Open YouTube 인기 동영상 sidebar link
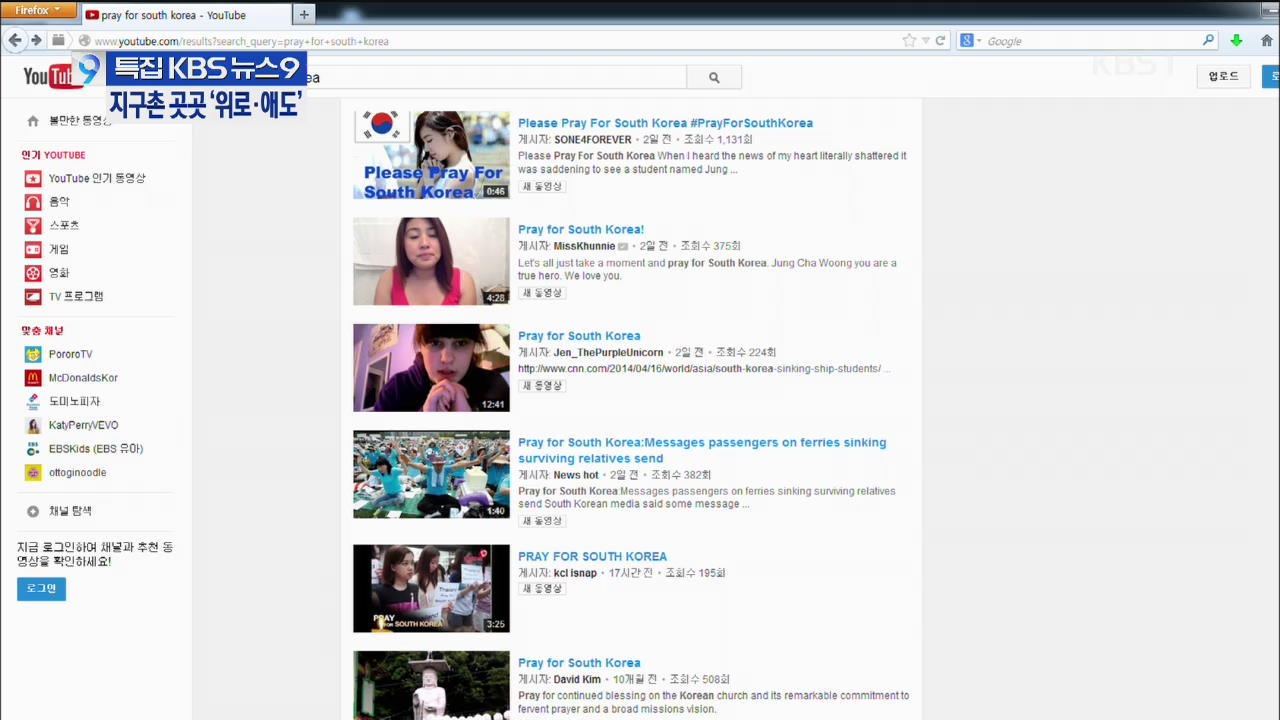The width and height of the screenshot is (1280, 720). (x=97, y=178)
